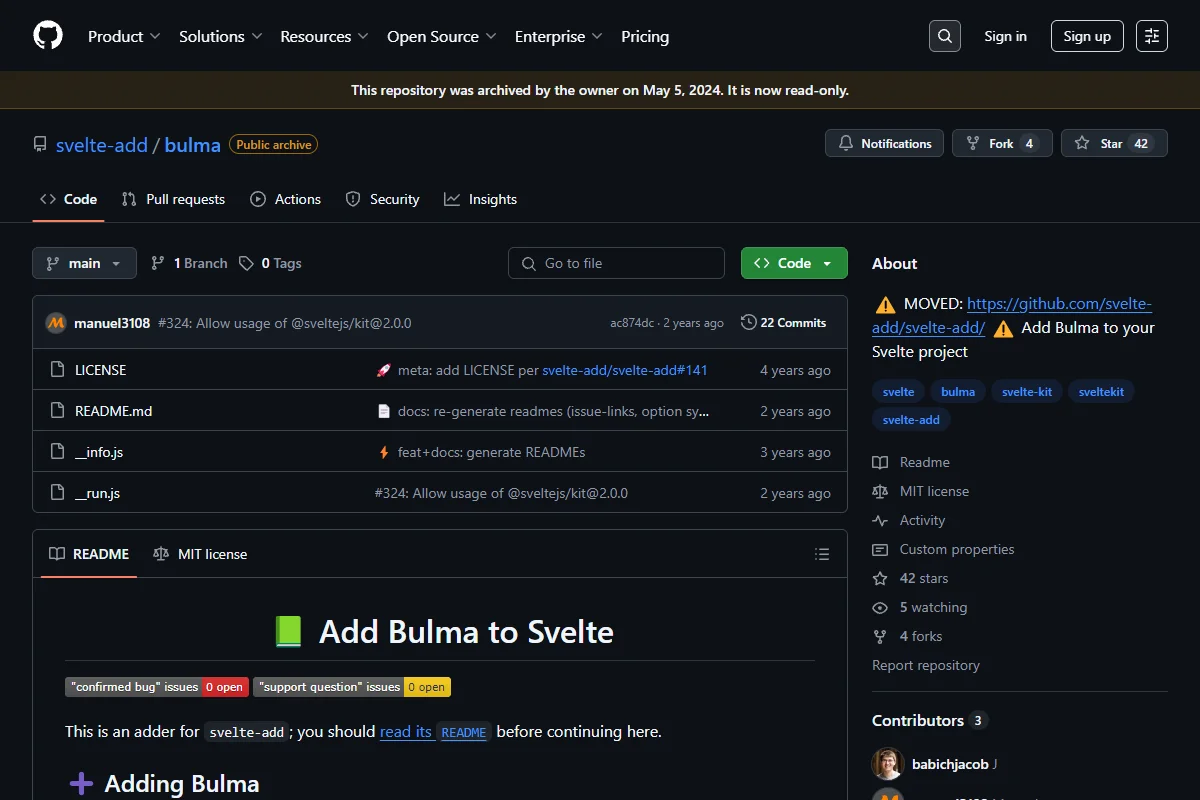
Task: Open the Insights tab
Action: [x=481, y=199]
